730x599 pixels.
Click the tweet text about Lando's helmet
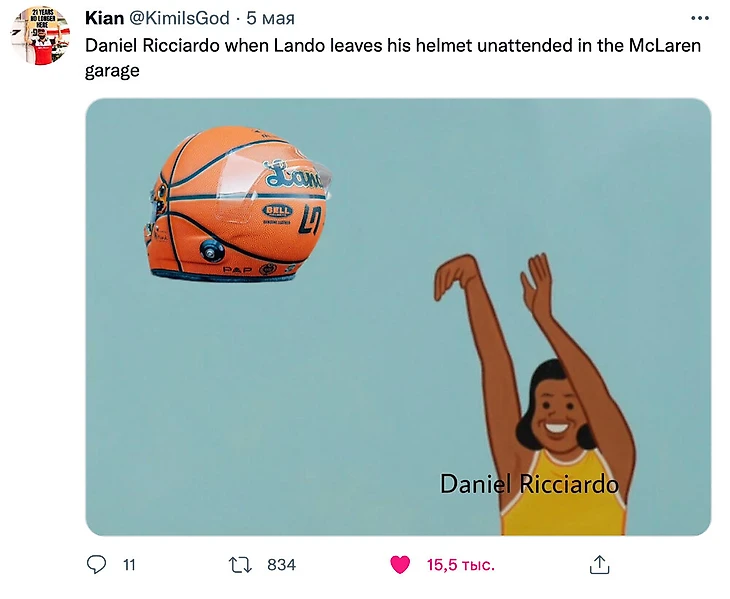pyautogui.click(x=392, y=58)
